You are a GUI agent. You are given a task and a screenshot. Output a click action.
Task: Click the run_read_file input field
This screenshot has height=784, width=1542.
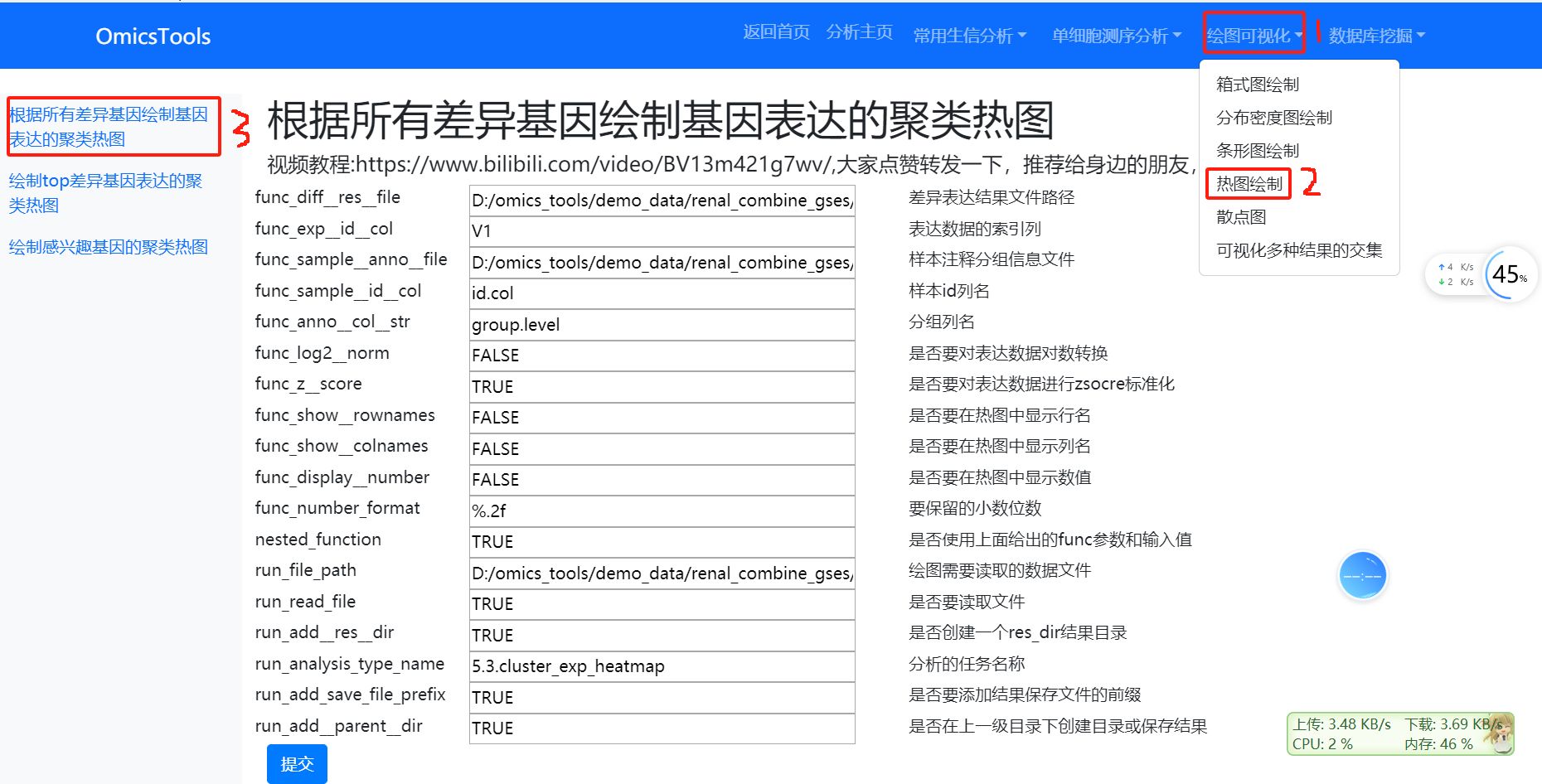coord(662,604)
